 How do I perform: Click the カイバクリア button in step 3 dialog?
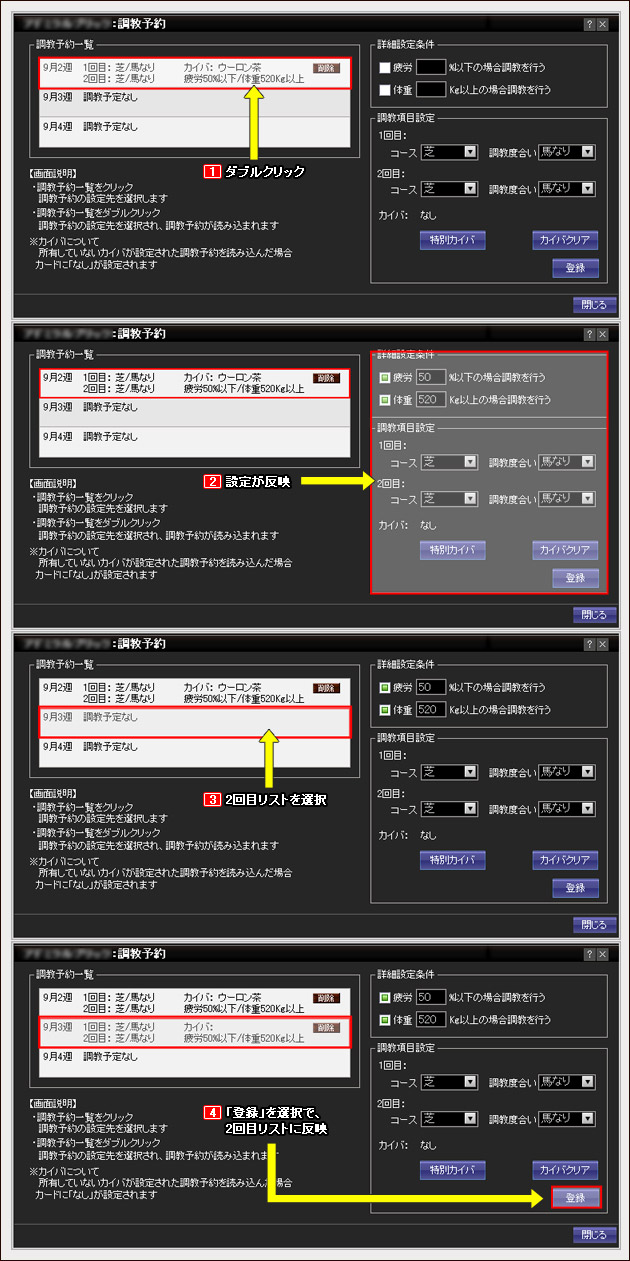[565, 860]
